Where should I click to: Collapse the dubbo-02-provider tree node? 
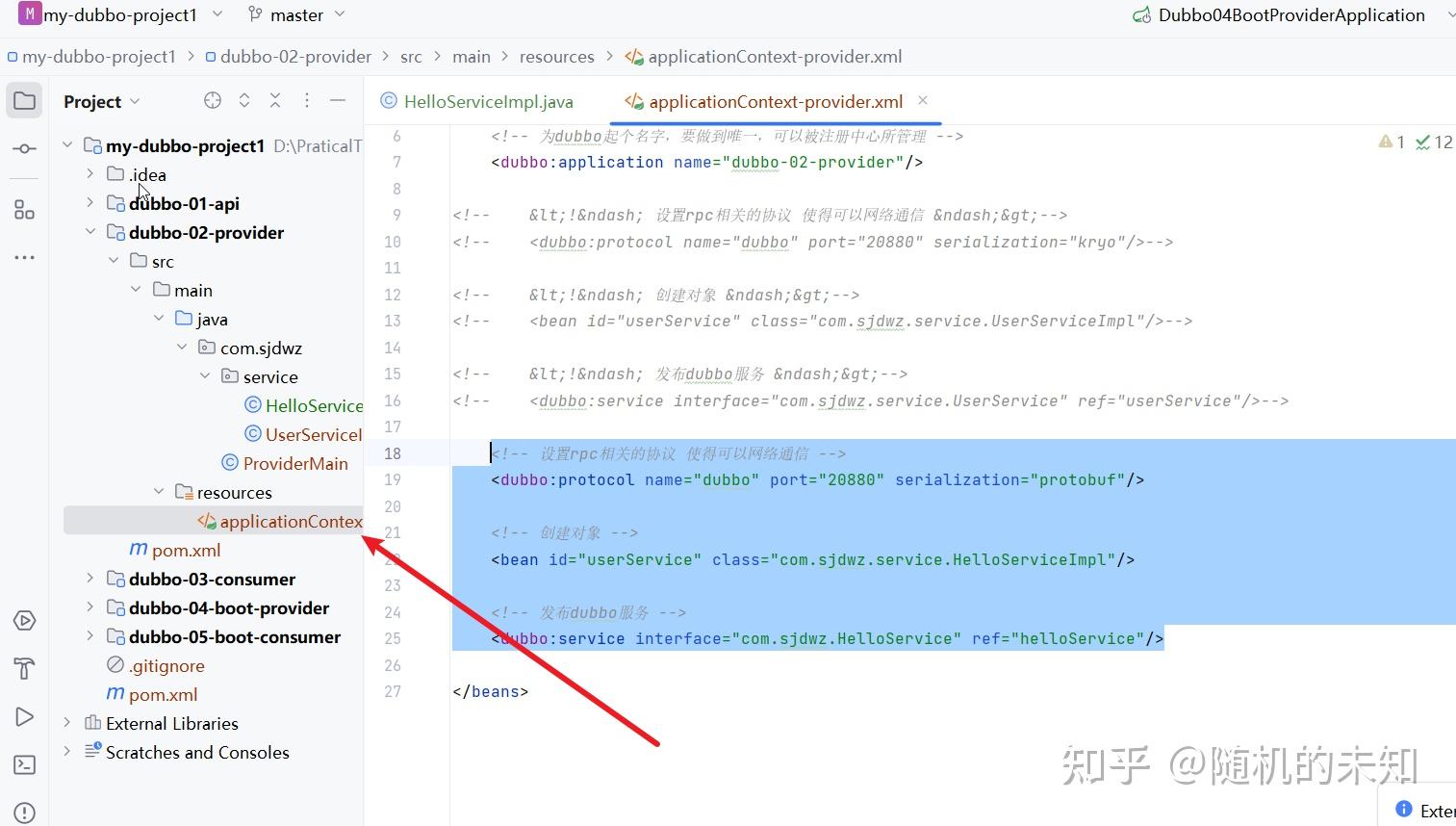coord(89,232)
